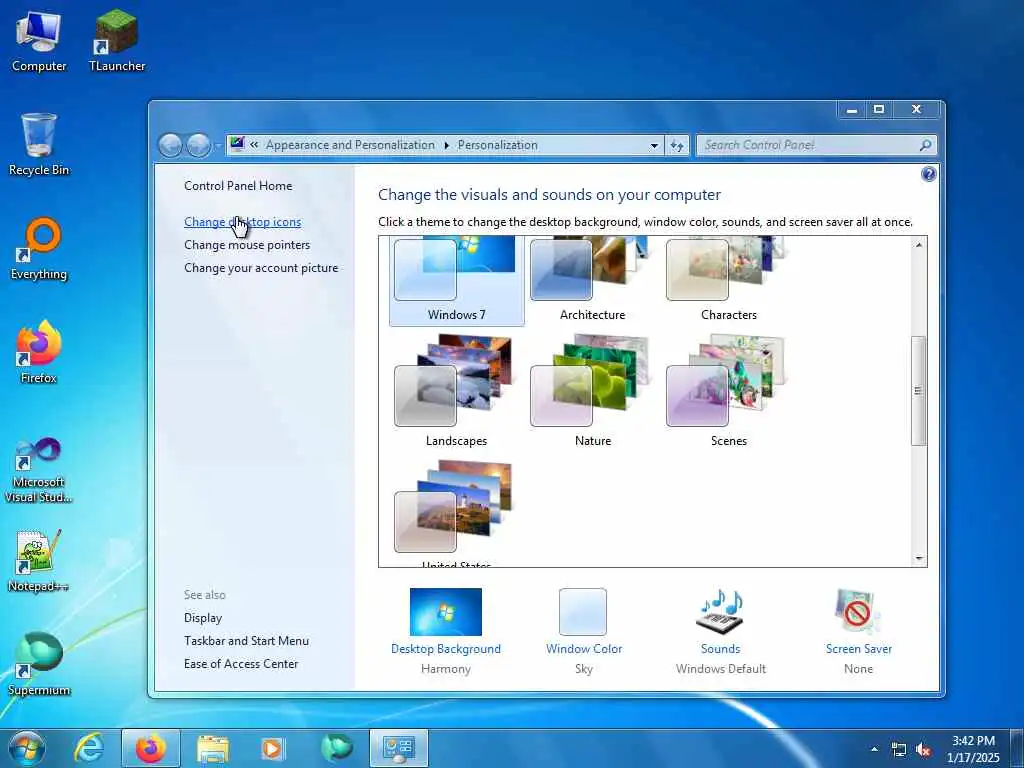Screen dimensions: 1024x768
Task: Switch to Firefox in the taskbar
Action: pyautogui.click(x=150, y=748)
